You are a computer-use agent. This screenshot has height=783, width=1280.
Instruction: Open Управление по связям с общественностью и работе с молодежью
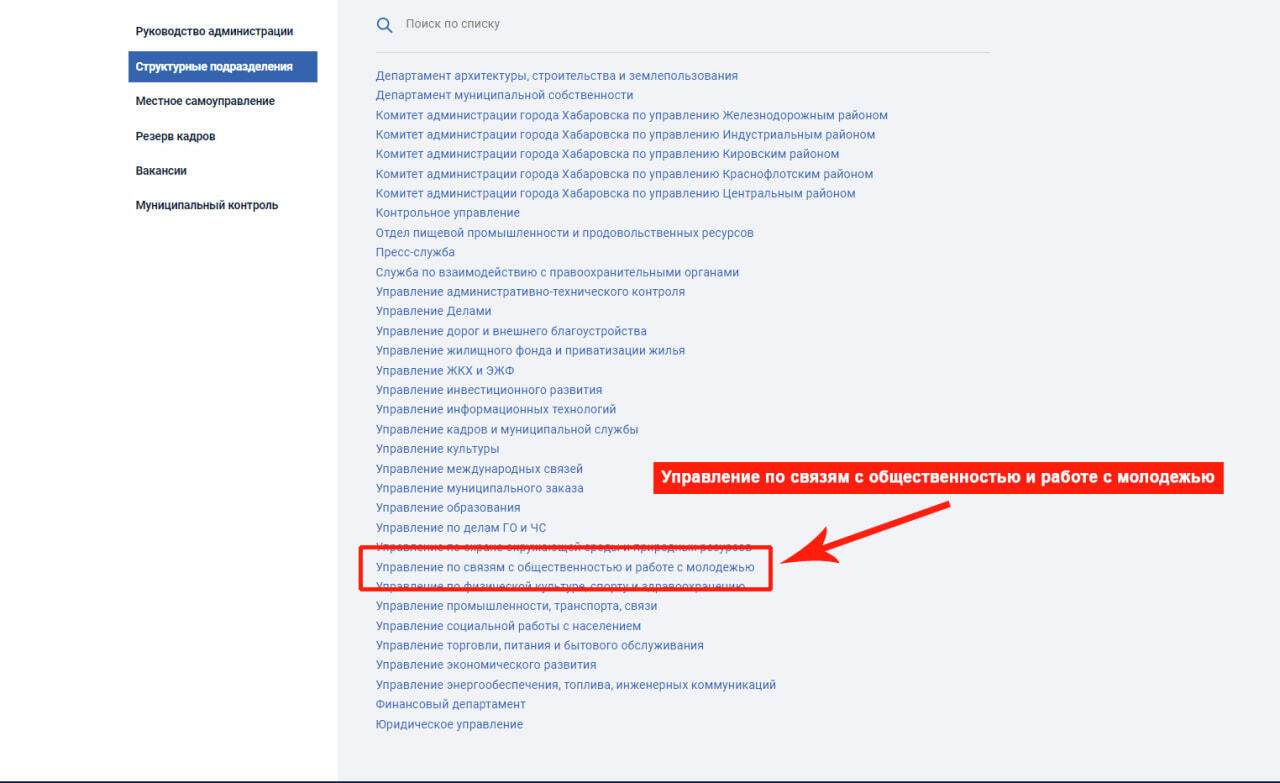pyautogui.click(x=565, y=567)
